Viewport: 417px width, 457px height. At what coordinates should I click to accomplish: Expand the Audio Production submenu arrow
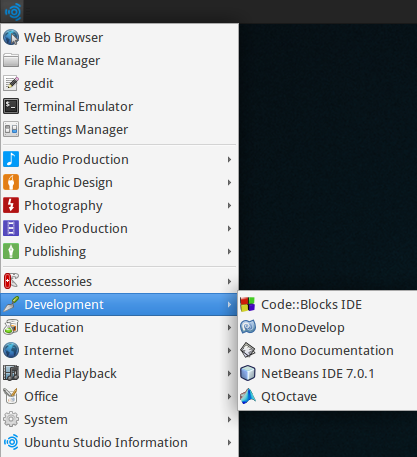pos(229,160)
